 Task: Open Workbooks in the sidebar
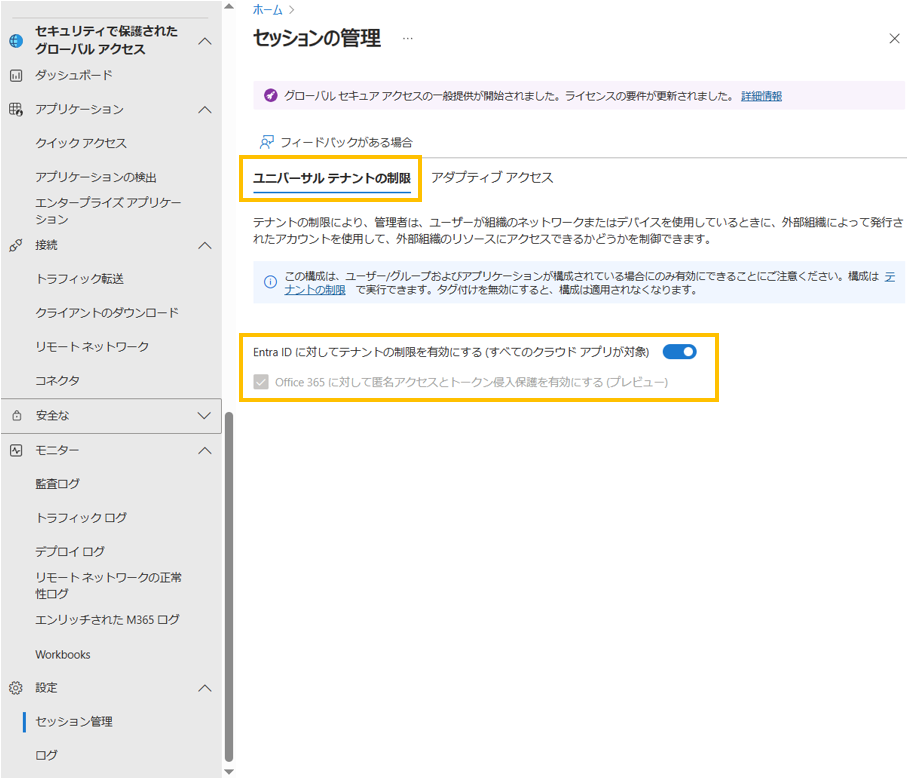63,654
